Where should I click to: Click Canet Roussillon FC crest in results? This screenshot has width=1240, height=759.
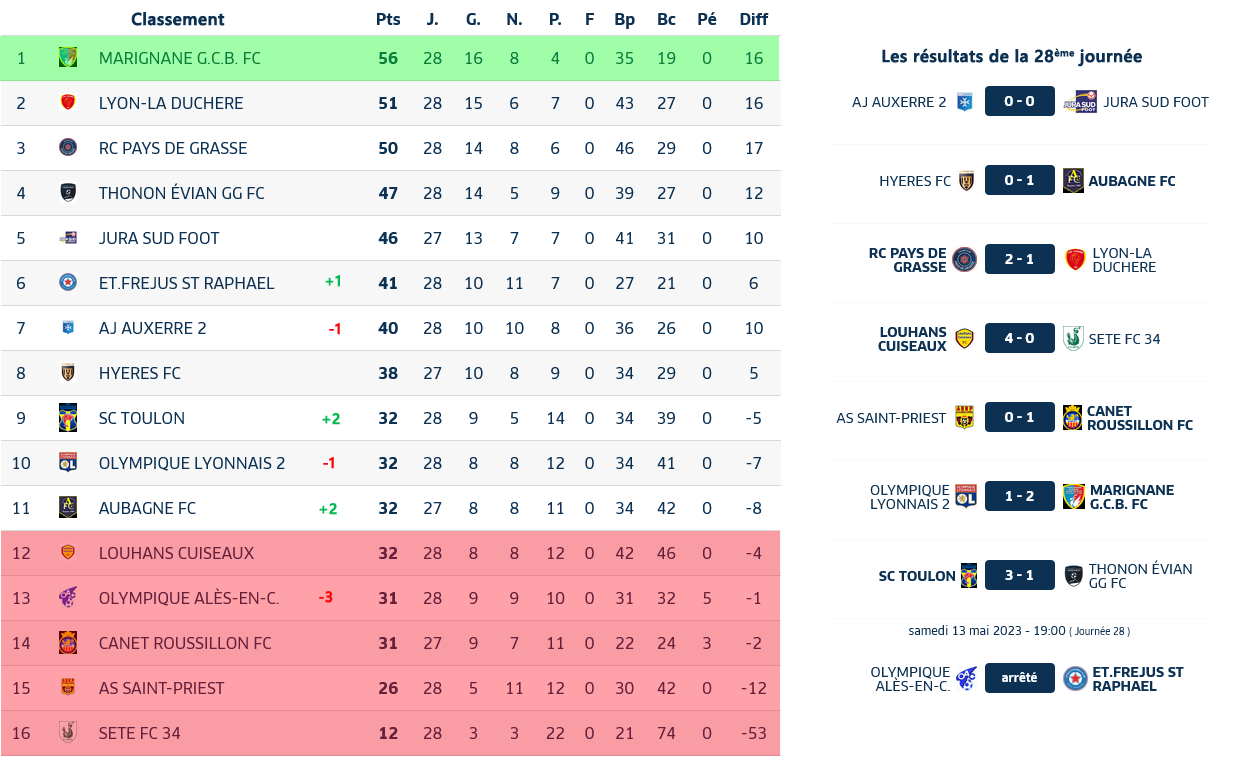coord(1072,418)
